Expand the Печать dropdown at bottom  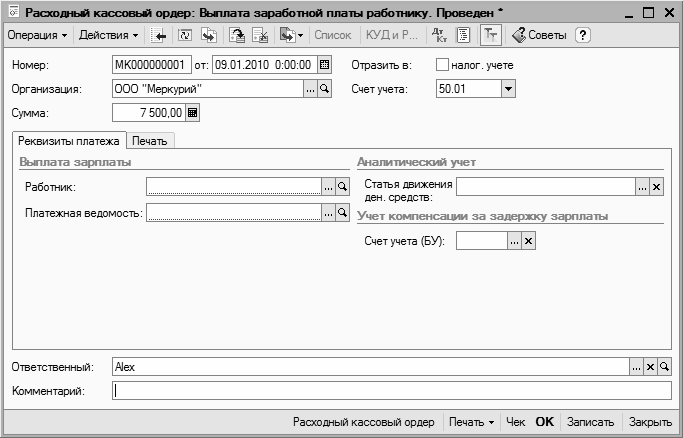(x=472, y=423)
